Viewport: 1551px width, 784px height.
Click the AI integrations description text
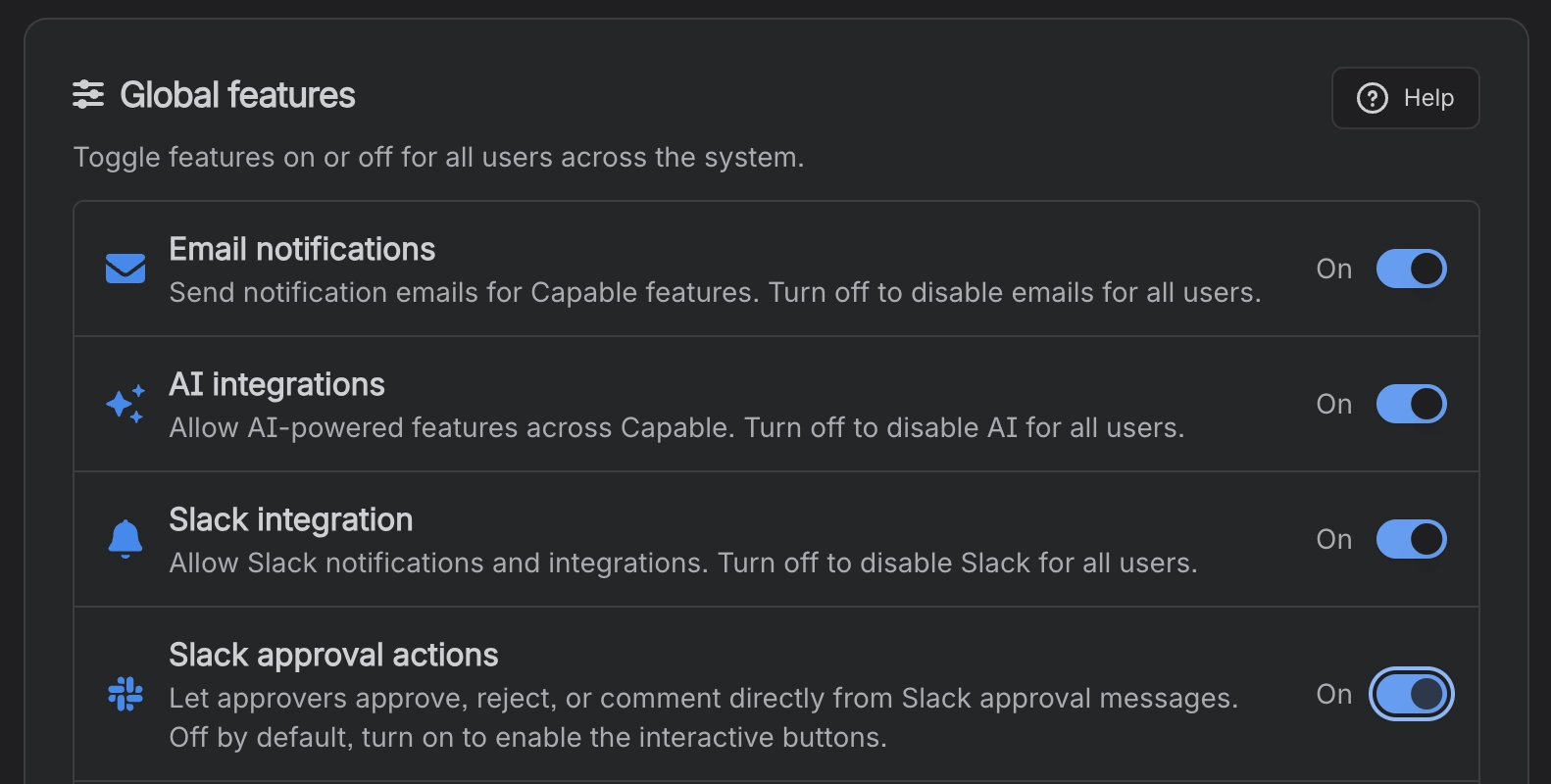[676, 428]
